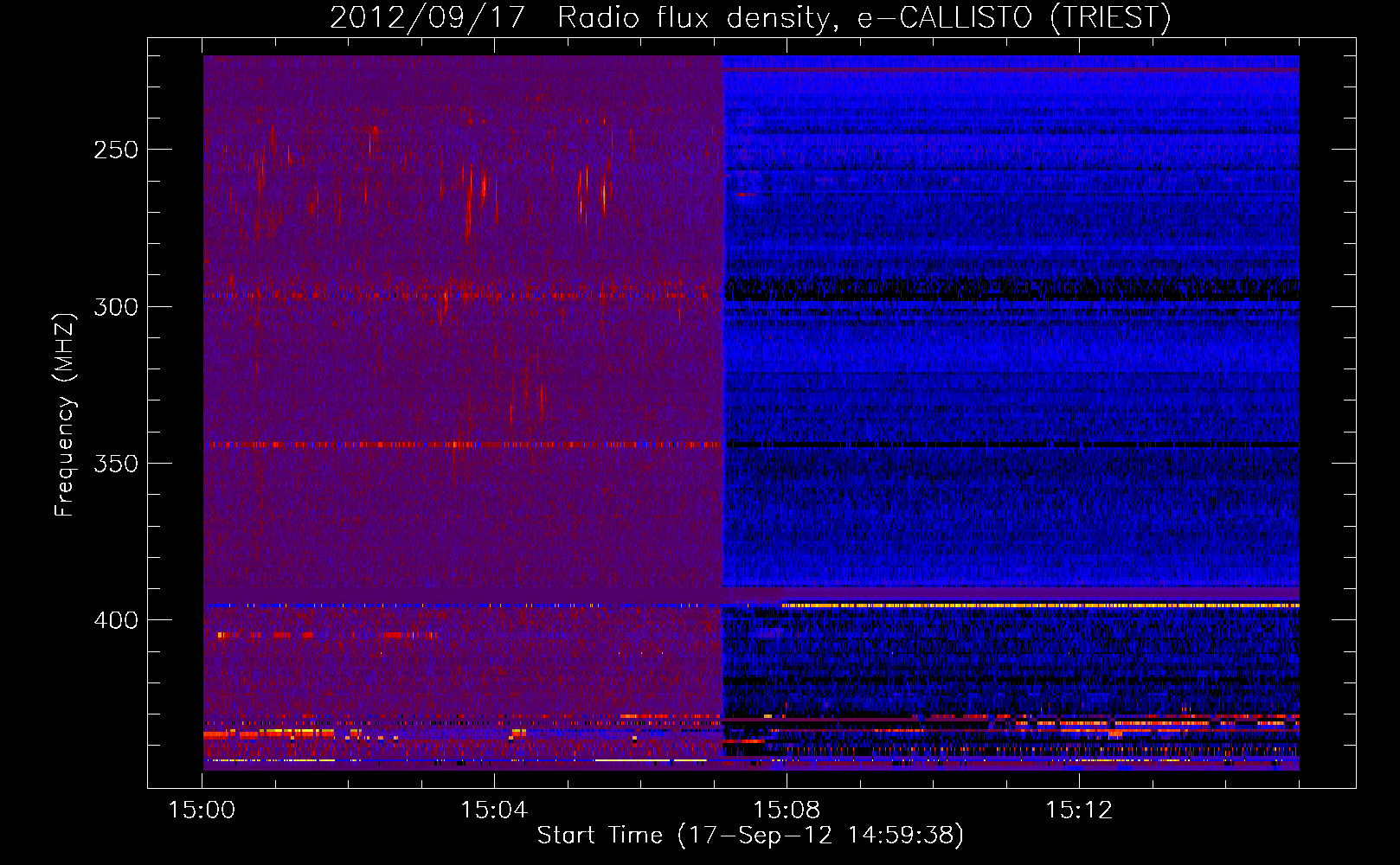Click the Start Time axis label
Image resolution: width=1400 pixels, height=865 pixels.
(750, 835)
